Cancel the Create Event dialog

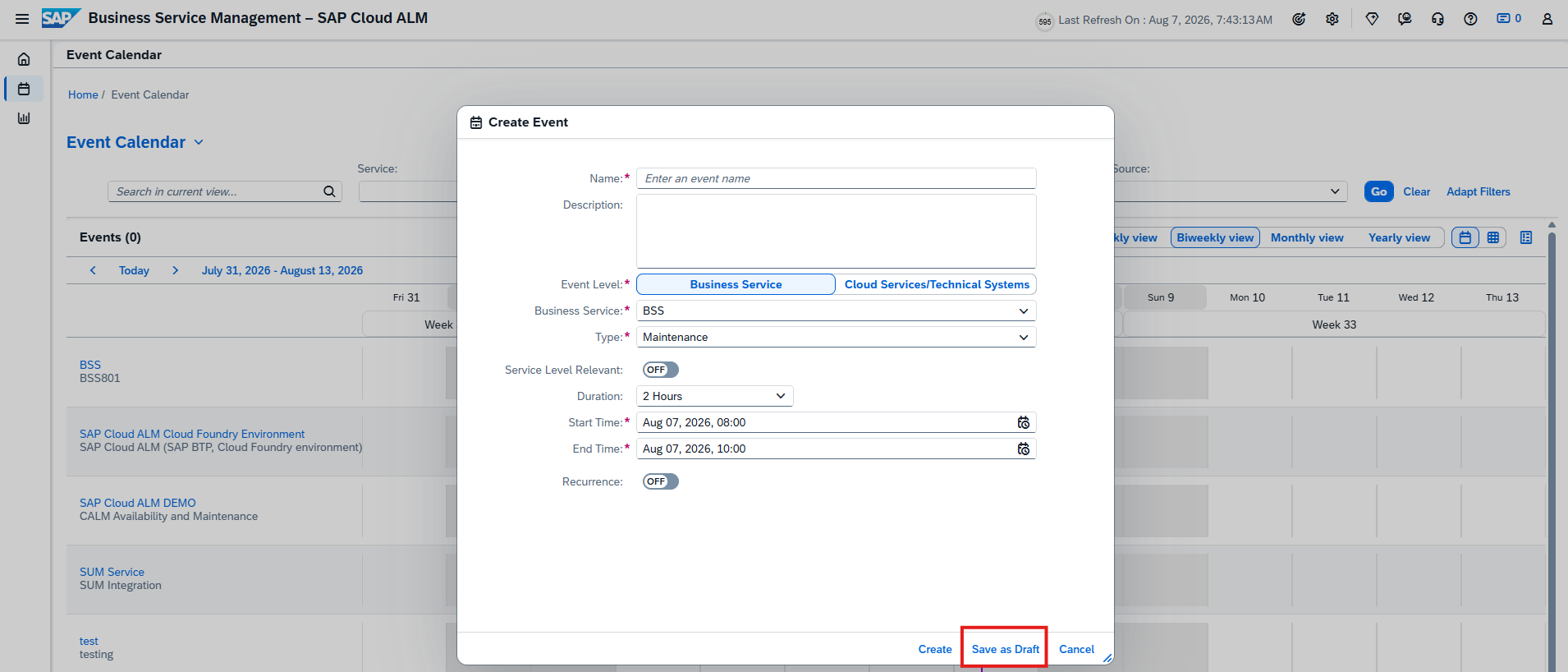coord(1076,649)
